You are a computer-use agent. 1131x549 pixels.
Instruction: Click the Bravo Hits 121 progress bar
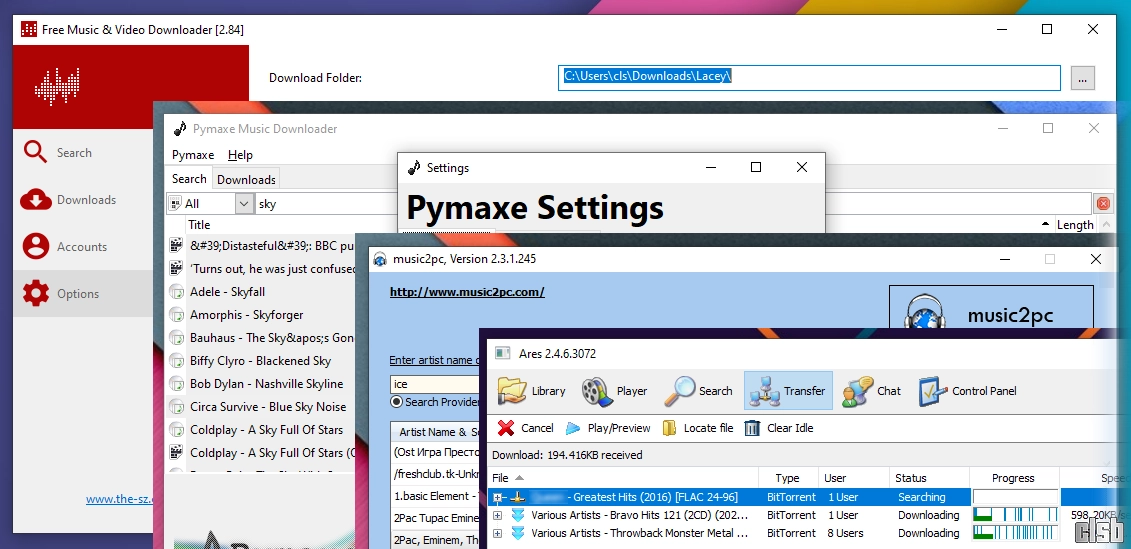pos(1014,515)
